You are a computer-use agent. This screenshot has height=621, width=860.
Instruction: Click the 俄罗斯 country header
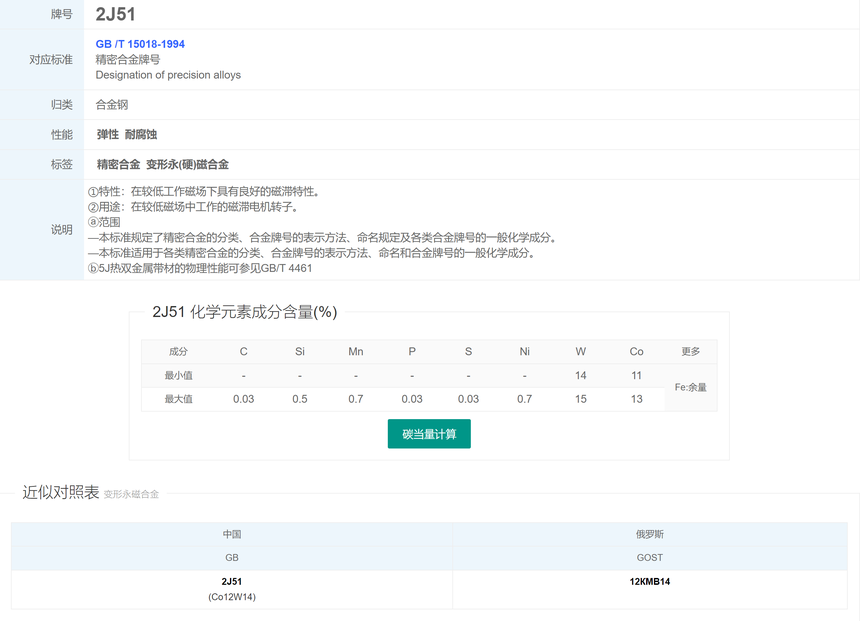click(x=649, y=534)
